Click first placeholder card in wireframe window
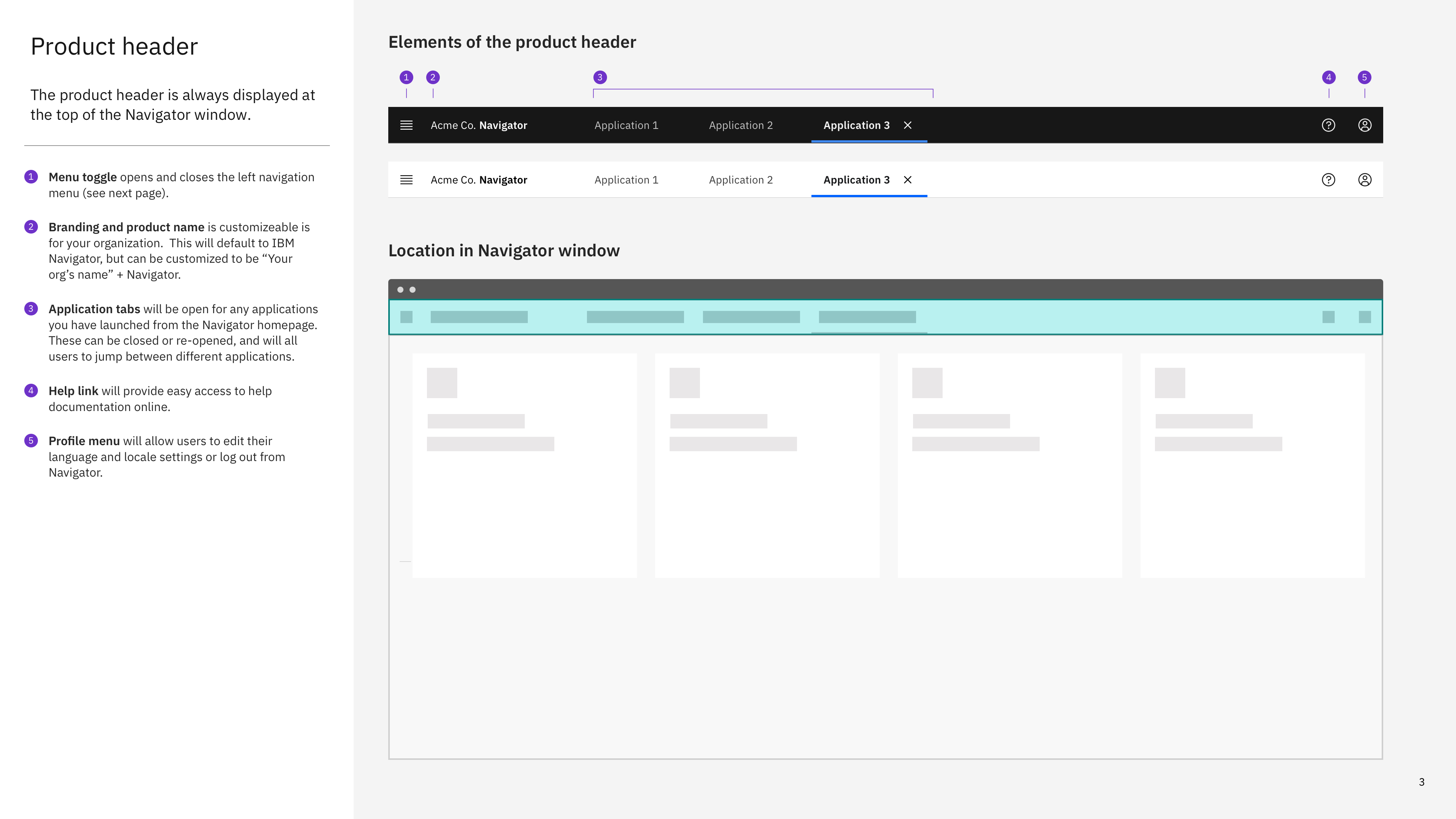This screenshot has height=819, width=1456. (524, 464)
